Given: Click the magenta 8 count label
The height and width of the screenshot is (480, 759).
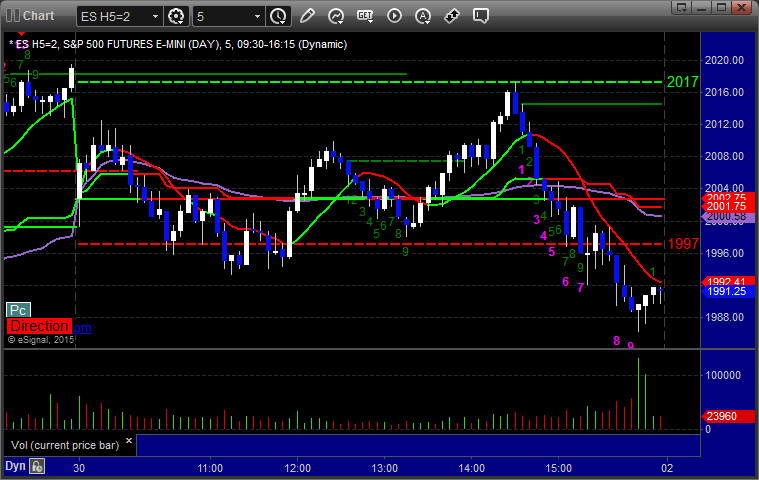Looking at the screenshot, I should 616,341.
